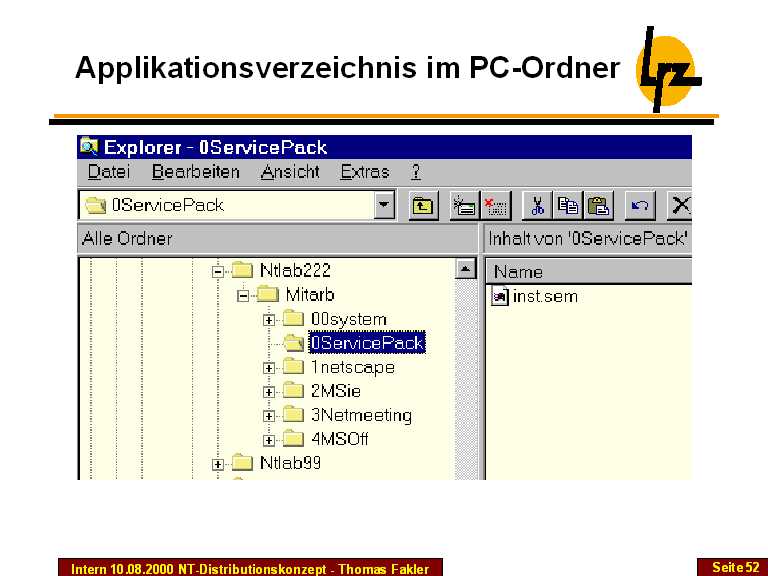Click the folder tree scroll-up arrow
Image resolution: width=768 pixels, height=576 pixels.
pos(465,269)
